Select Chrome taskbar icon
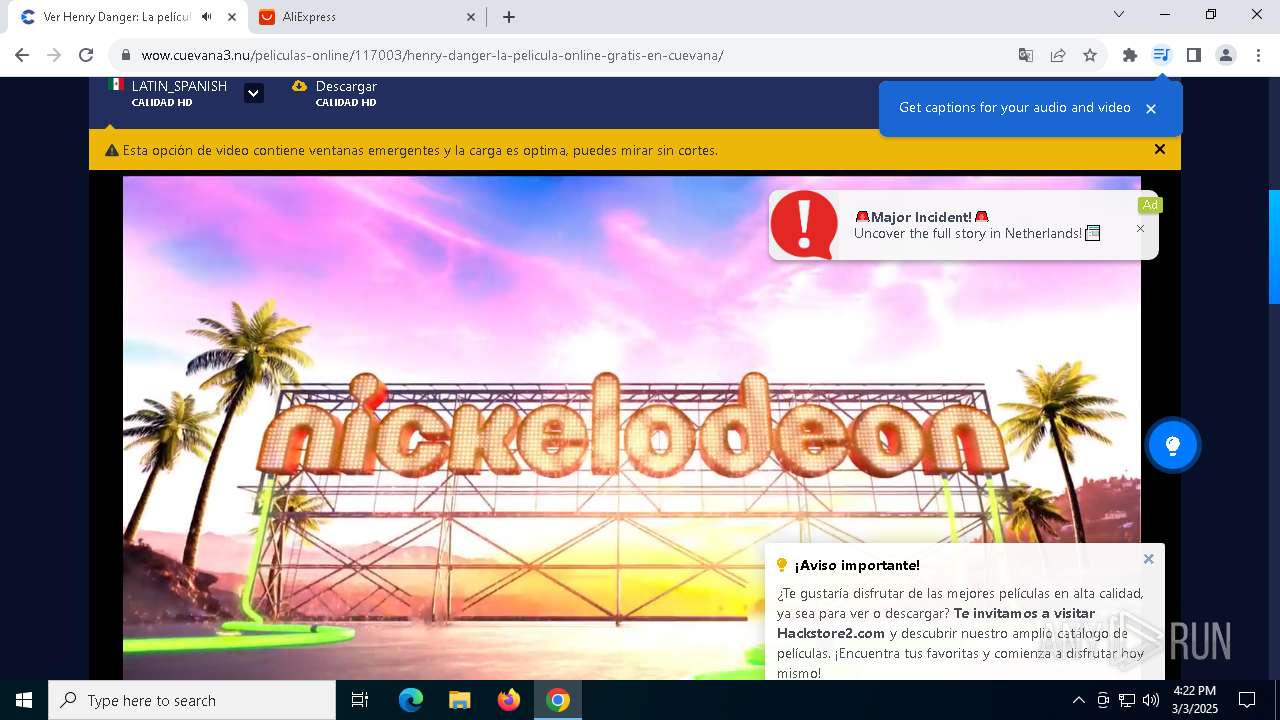 558,700
